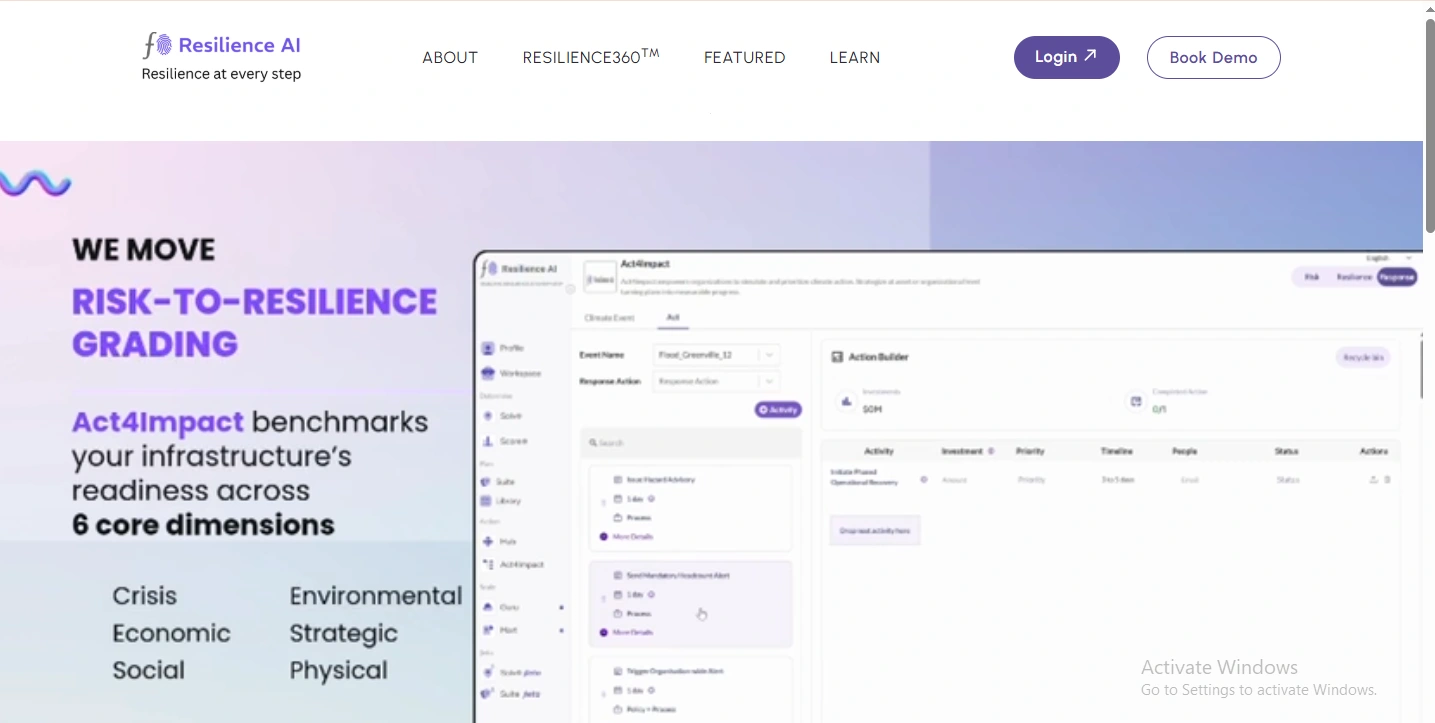Click the "Economic" dimension text

[171, 633]
